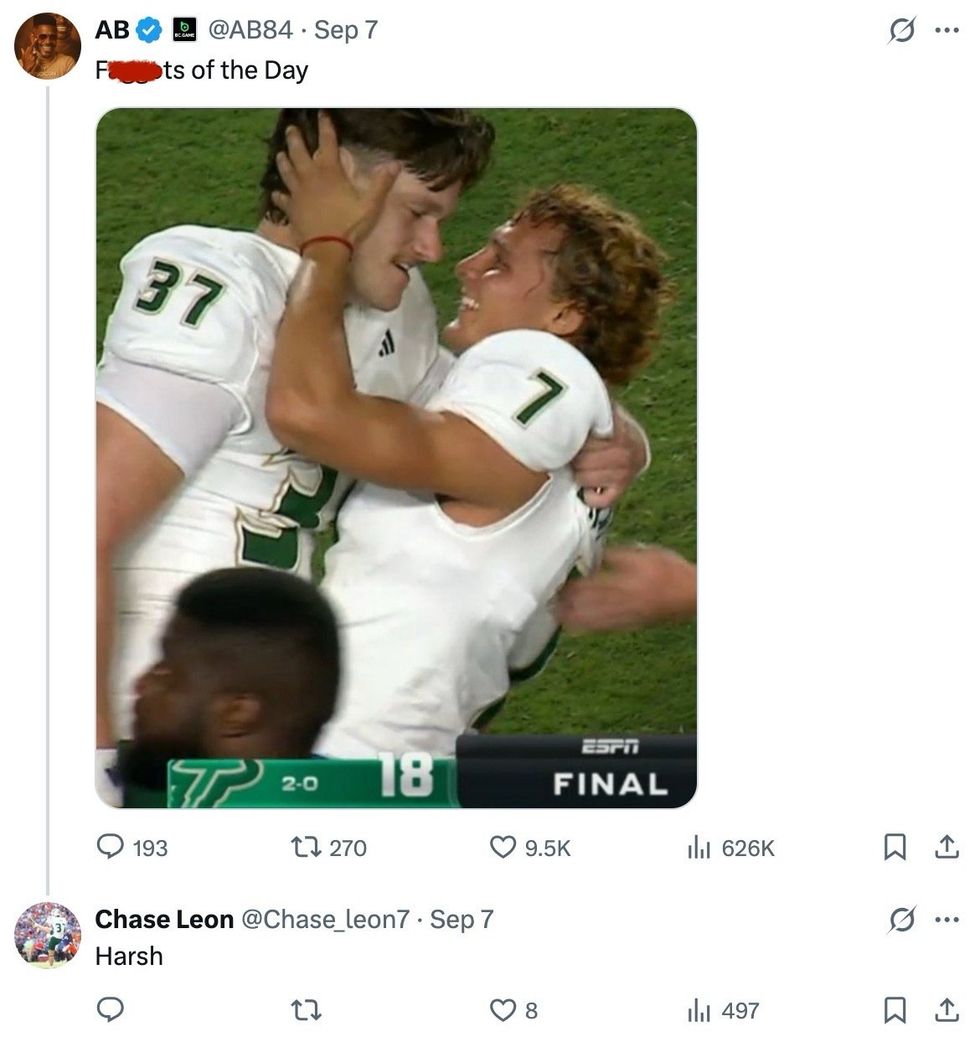
Task: Click the reply icon on Chase Leon's tweet
Action: click(111, 1010)
